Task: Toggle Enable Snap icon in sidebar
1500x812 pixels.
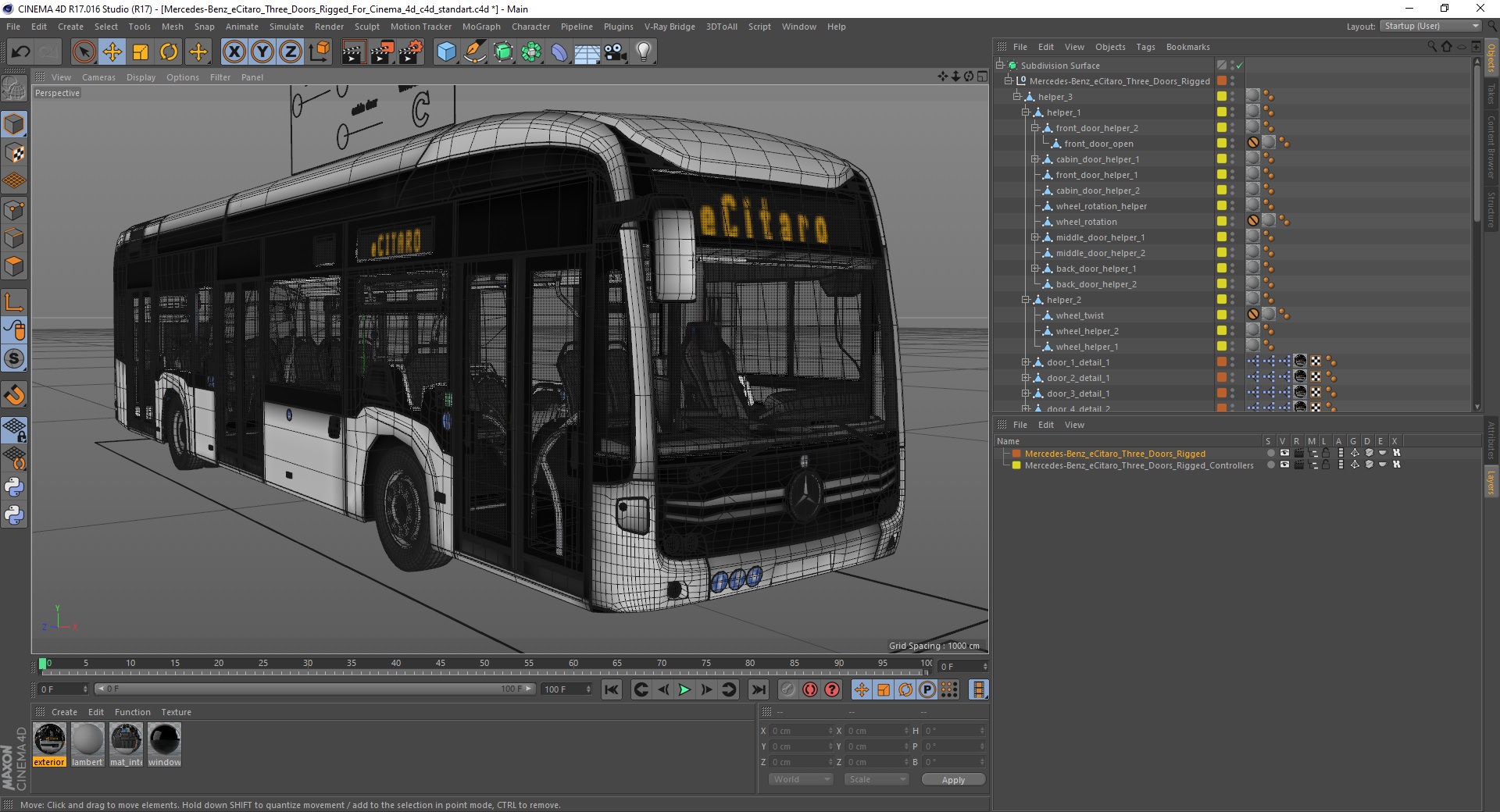Action: point(14,395)
